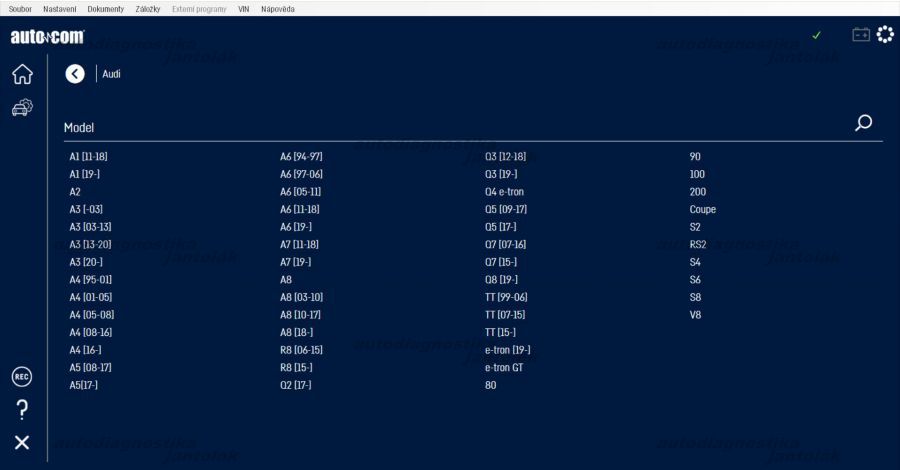900x470 pixels.
Task: Click the autocom logo
Action: [x=47, y=37]
